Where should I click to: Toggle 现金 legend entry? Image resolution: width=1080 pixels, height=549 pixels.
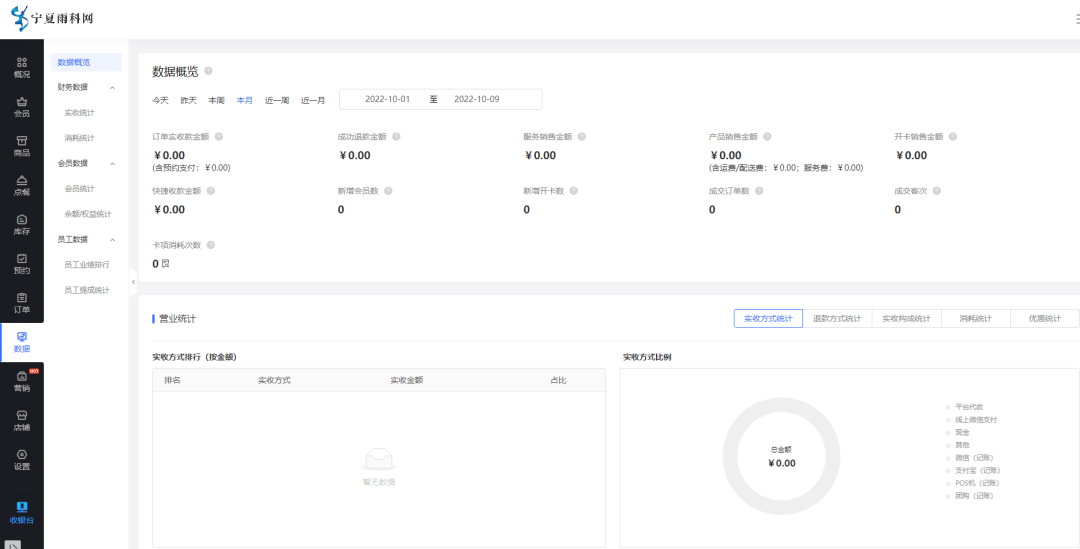958,433
